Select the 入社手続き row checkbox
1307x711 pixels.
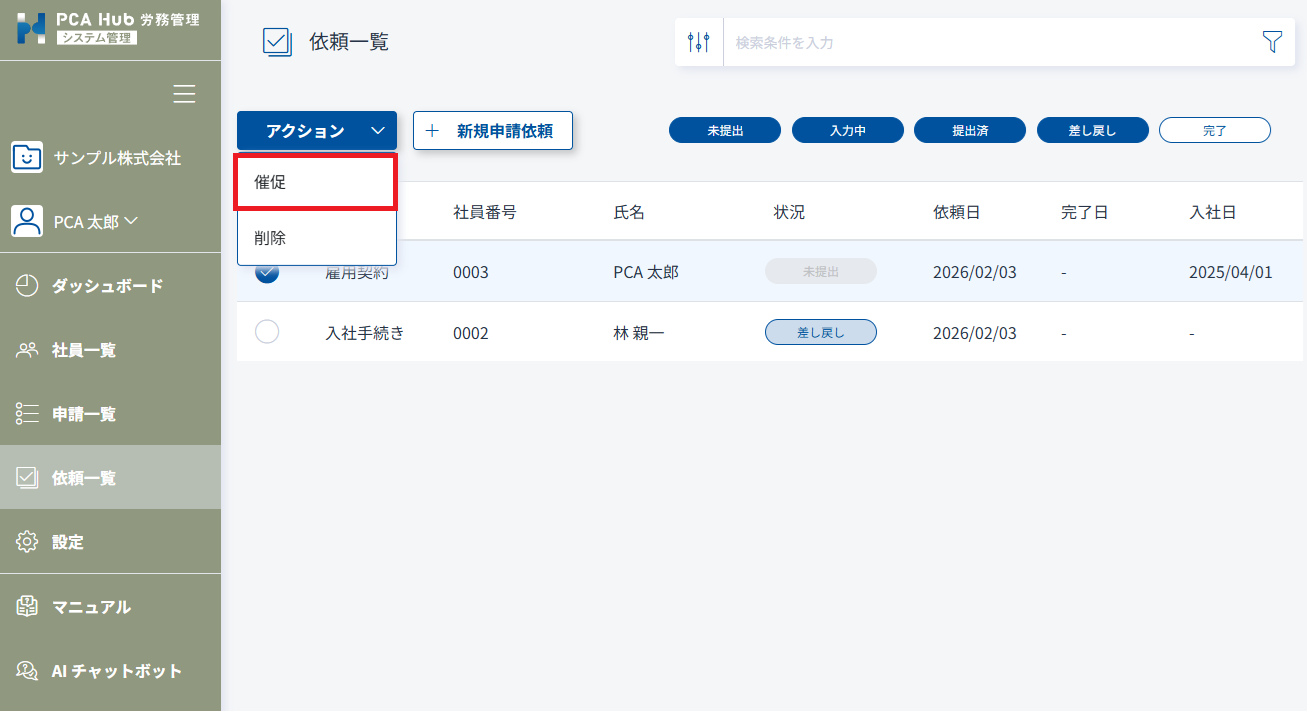(267, 332)
